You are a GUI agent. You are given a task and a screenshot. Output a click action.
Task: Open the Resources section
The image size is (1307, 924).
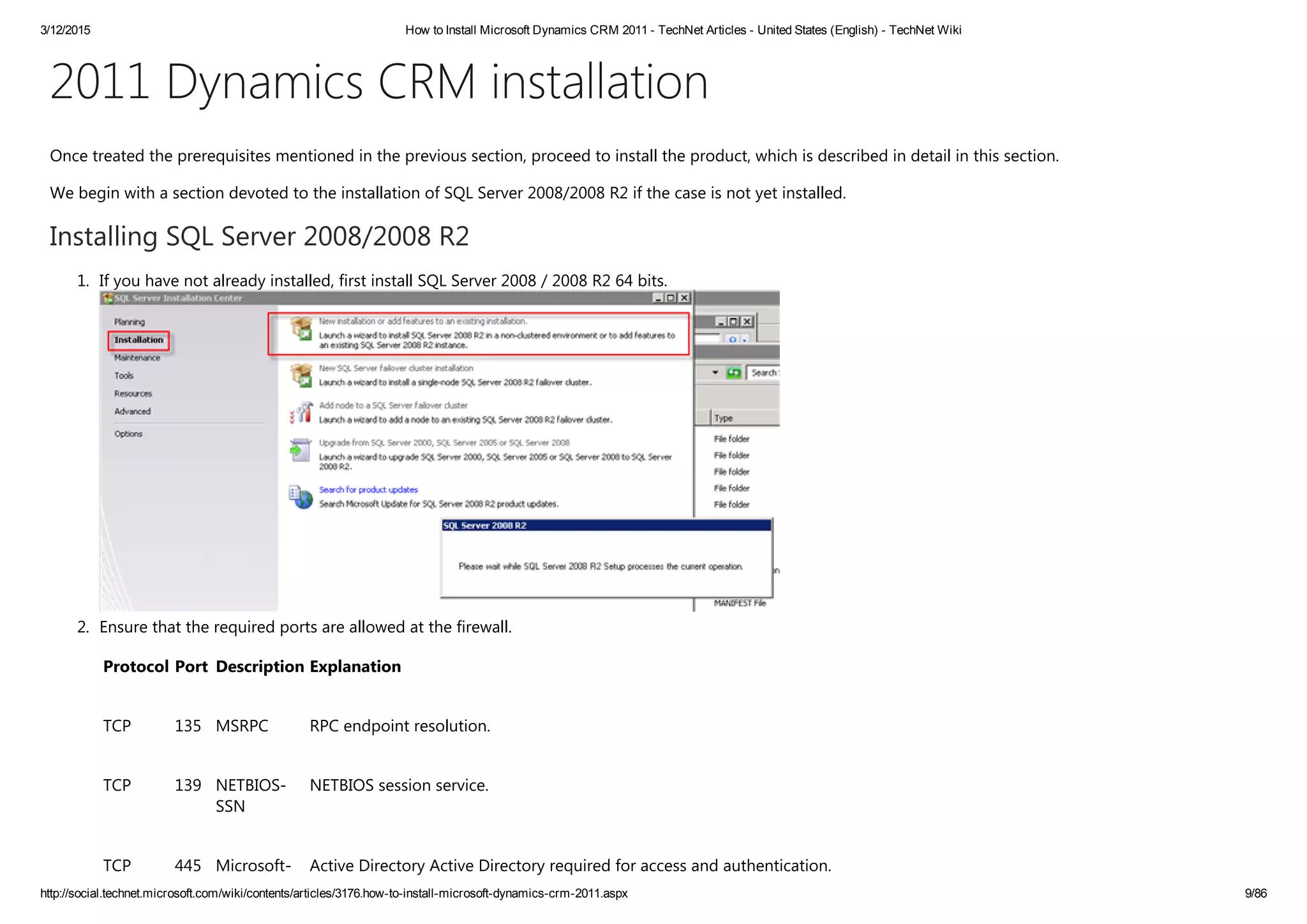click(133, 394)
